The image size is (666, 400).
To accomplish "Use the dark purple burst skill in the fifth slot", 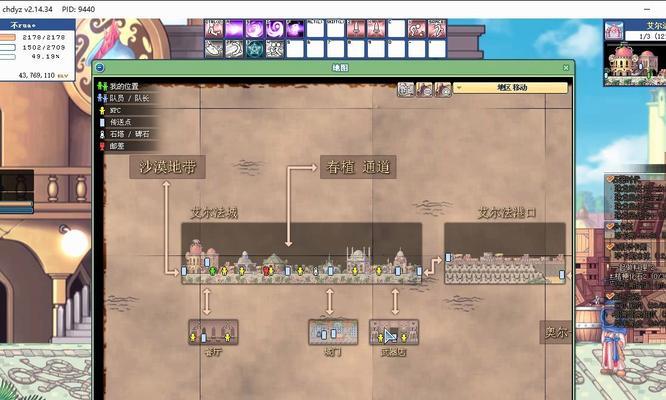I will 295,29.
